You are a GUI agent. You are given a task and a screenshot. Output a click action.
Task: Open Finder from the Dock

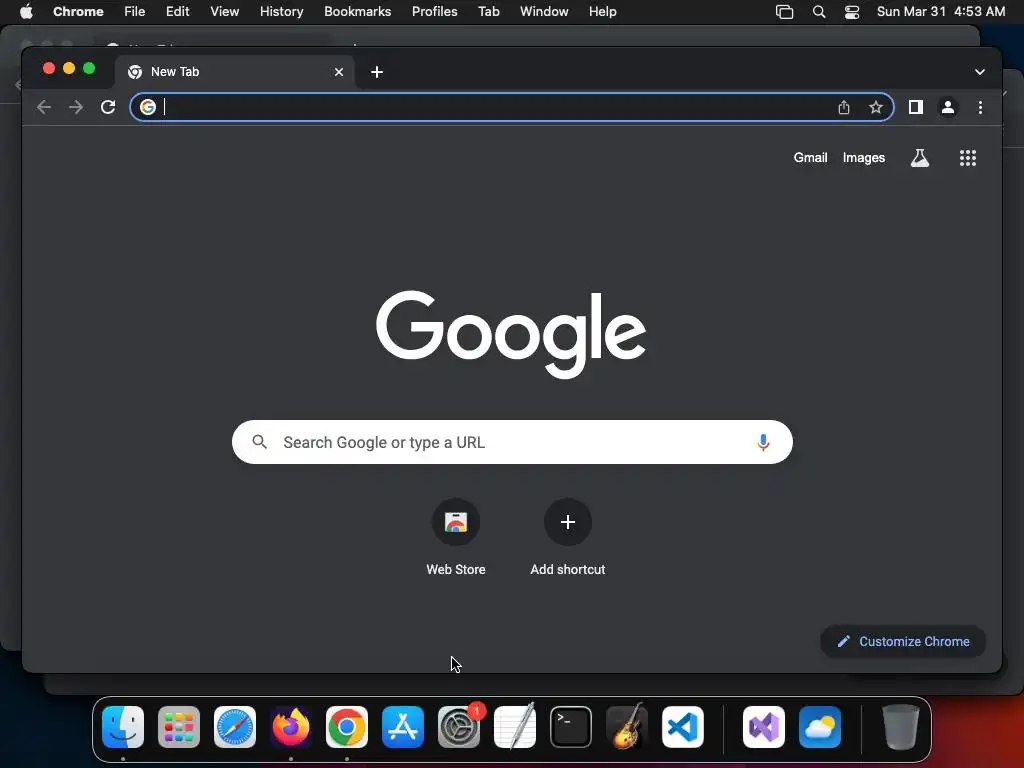123,726
